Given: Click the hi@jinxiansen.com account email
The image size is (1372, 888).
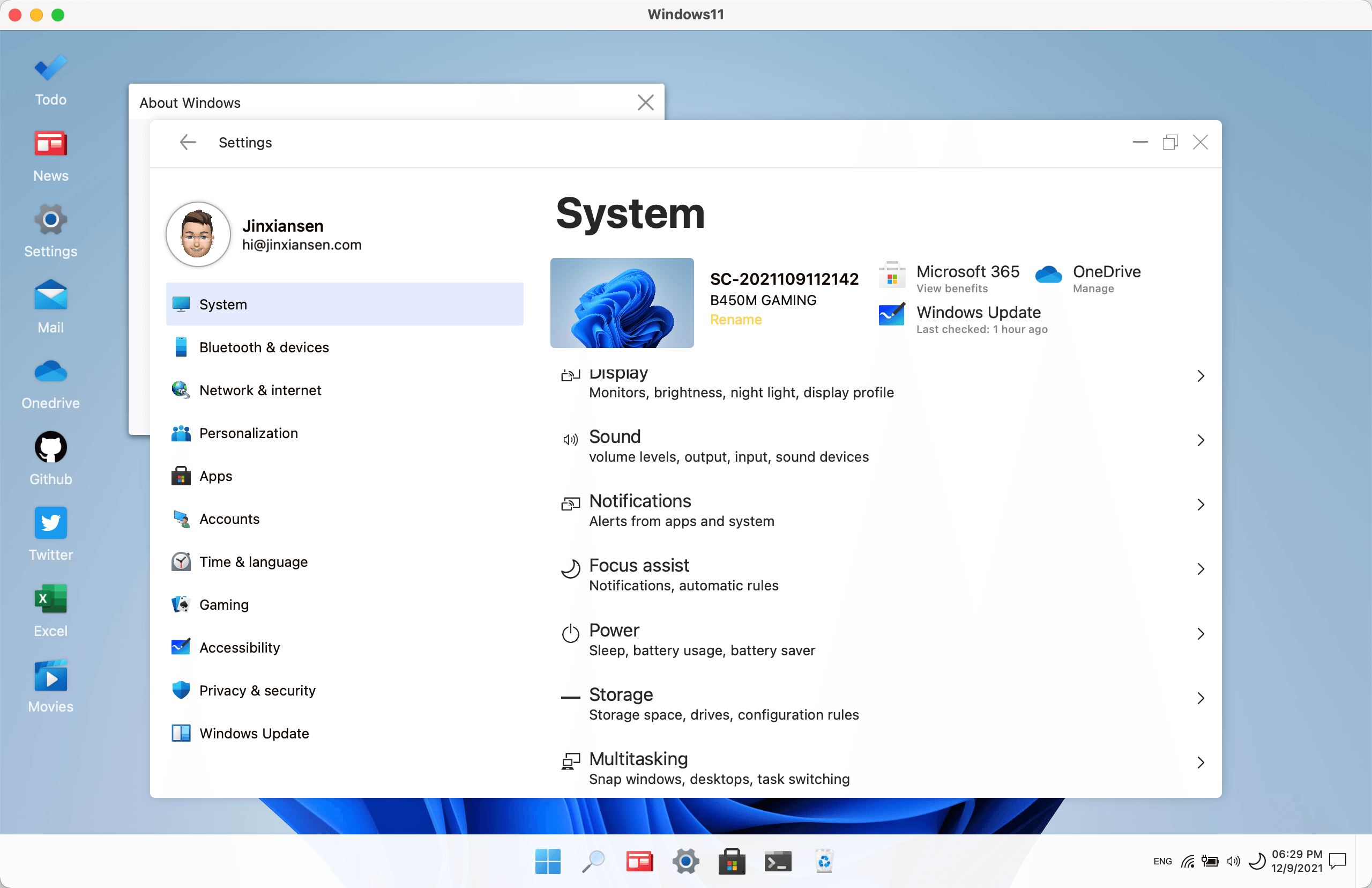Looking at the screenshot, I should (302, 245).
